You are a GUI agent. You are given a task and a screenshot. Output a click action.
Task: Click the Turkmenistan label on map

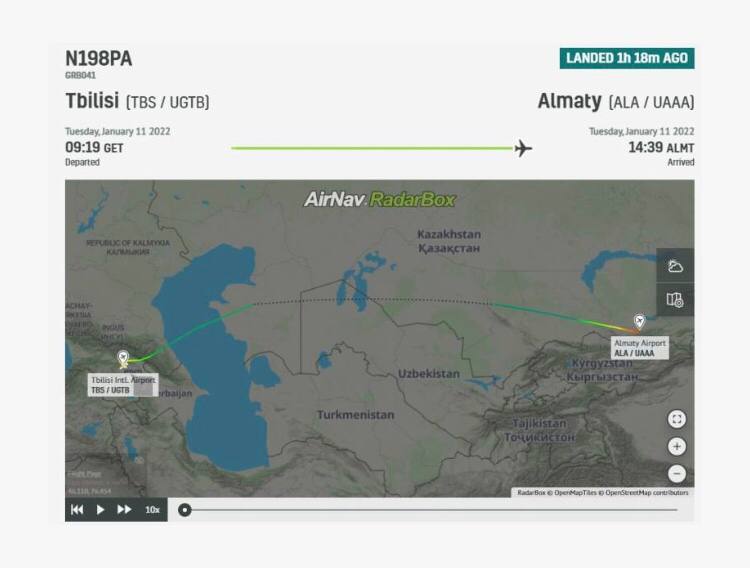[356, 415]
